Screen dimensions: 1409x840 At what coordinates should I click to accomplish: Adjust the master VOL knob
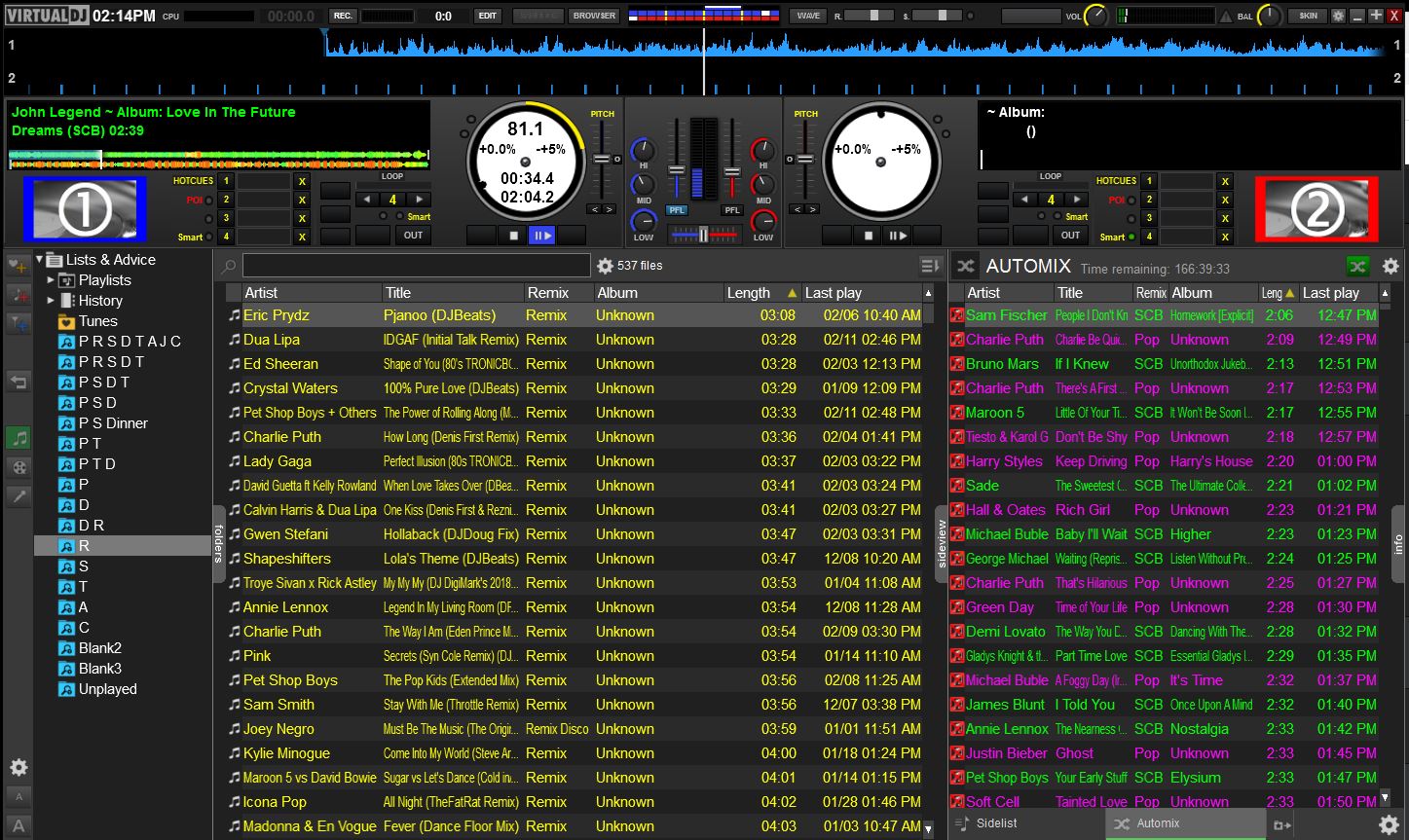point(1096,16)
